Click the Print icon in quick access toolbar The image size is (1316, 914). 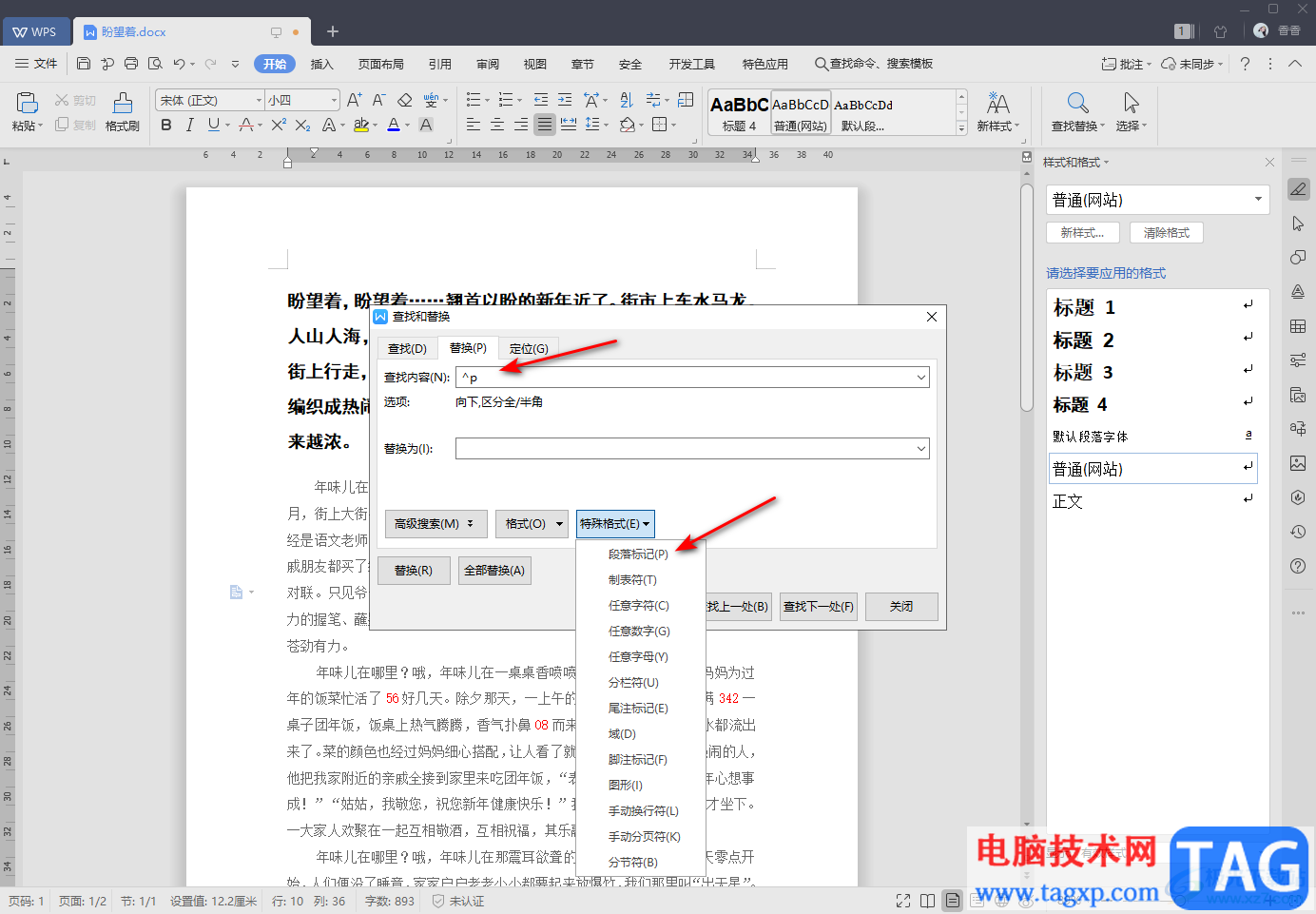[131, 64]
